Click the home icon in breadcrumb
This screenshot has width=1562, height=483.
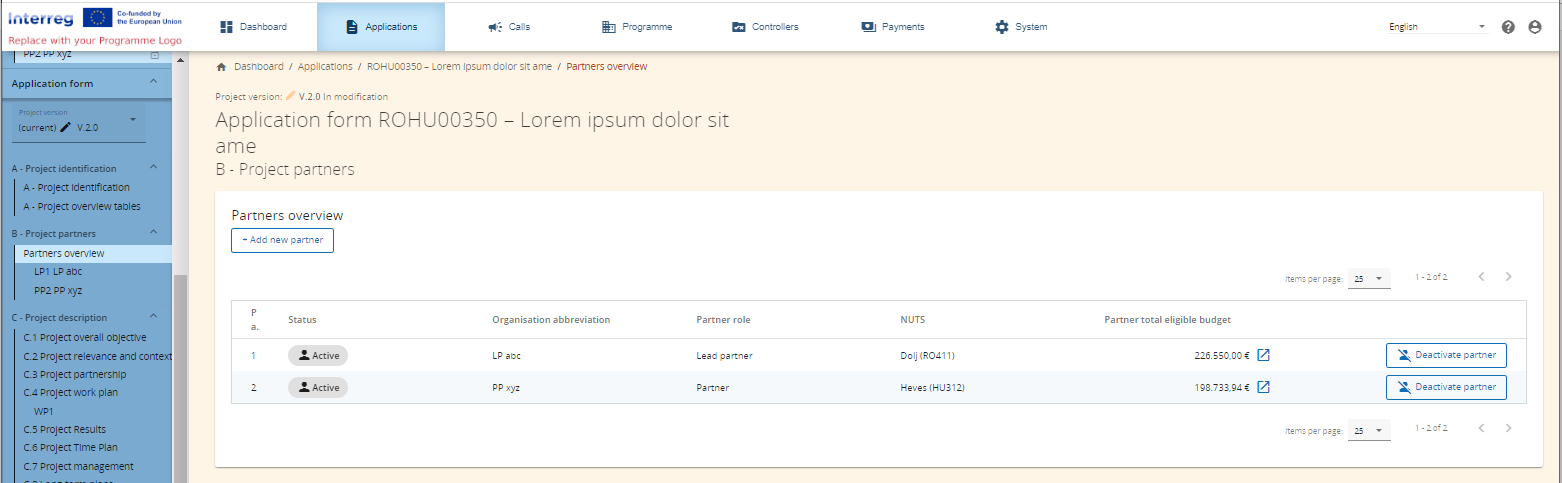[222, 67]
